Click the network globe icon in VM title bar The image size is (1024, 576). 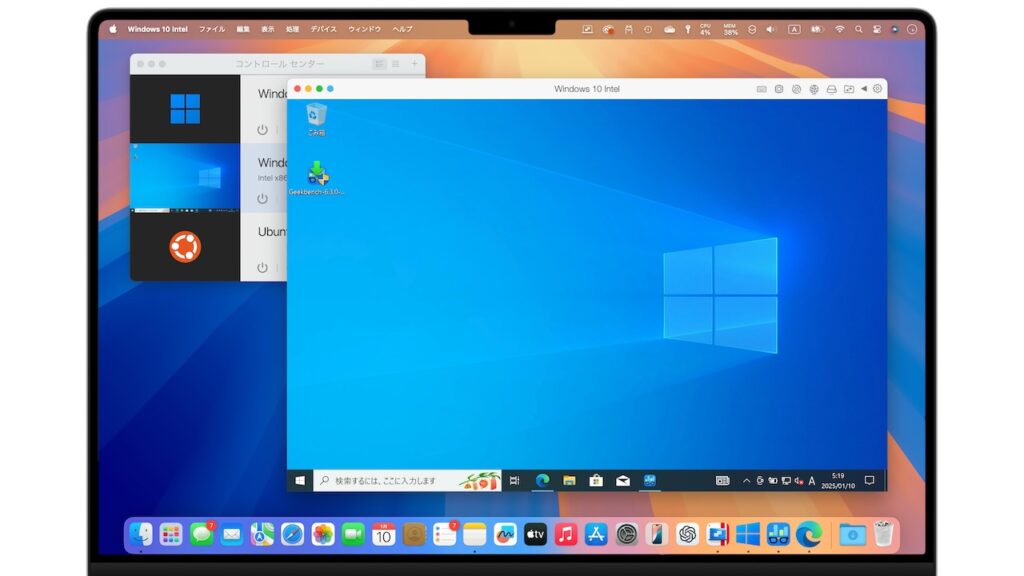(x=814, y=89)
